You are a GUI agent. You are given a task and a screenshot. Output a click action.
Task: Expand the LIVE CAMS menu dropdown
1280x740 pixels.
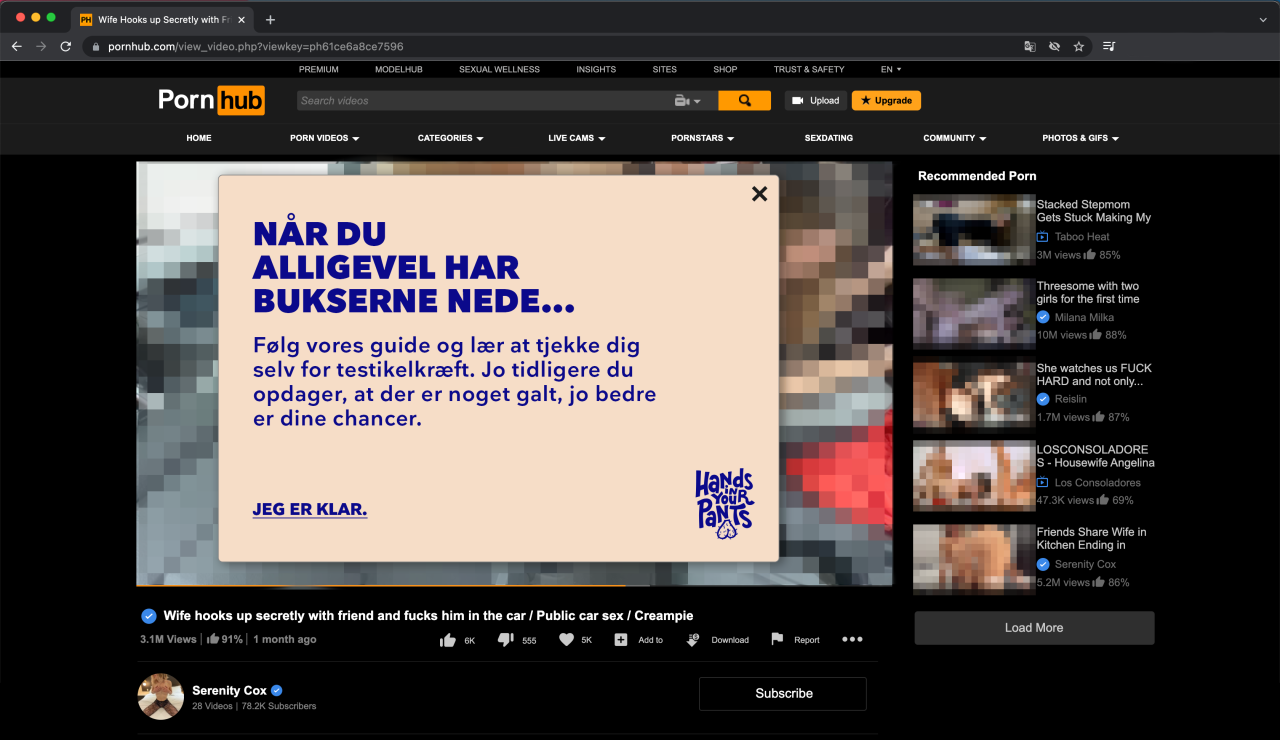coord(577,138)
